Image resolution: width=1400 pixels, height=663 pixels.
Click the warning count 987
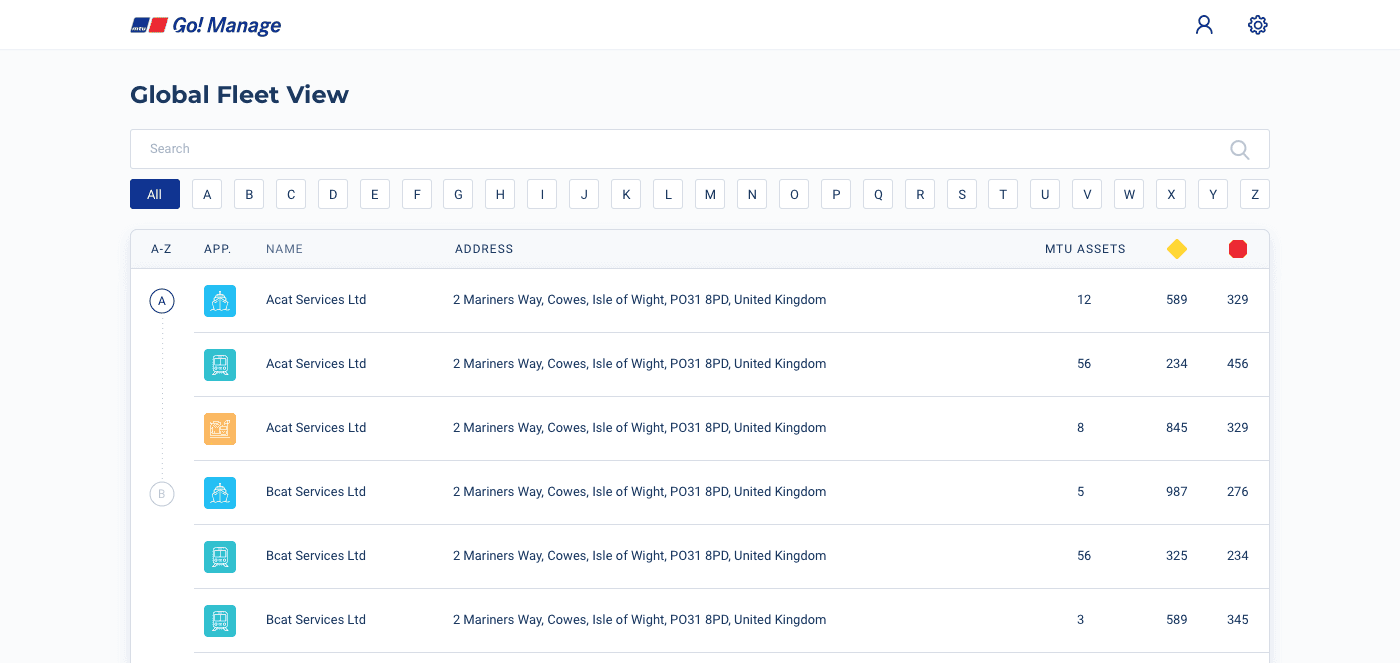click(x=1177, y=492)
